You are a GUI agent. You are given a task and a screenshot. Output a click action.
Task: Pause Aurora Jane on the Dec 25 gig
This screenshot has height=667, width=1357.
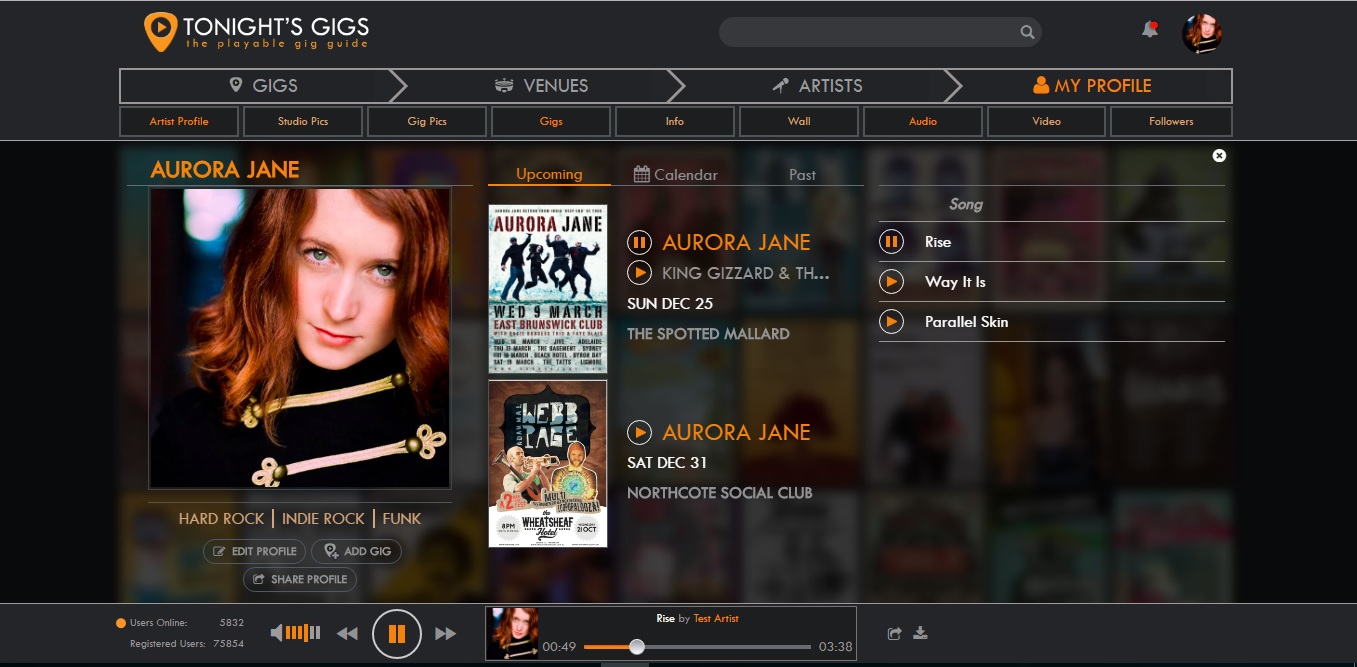tap(639, 242)
